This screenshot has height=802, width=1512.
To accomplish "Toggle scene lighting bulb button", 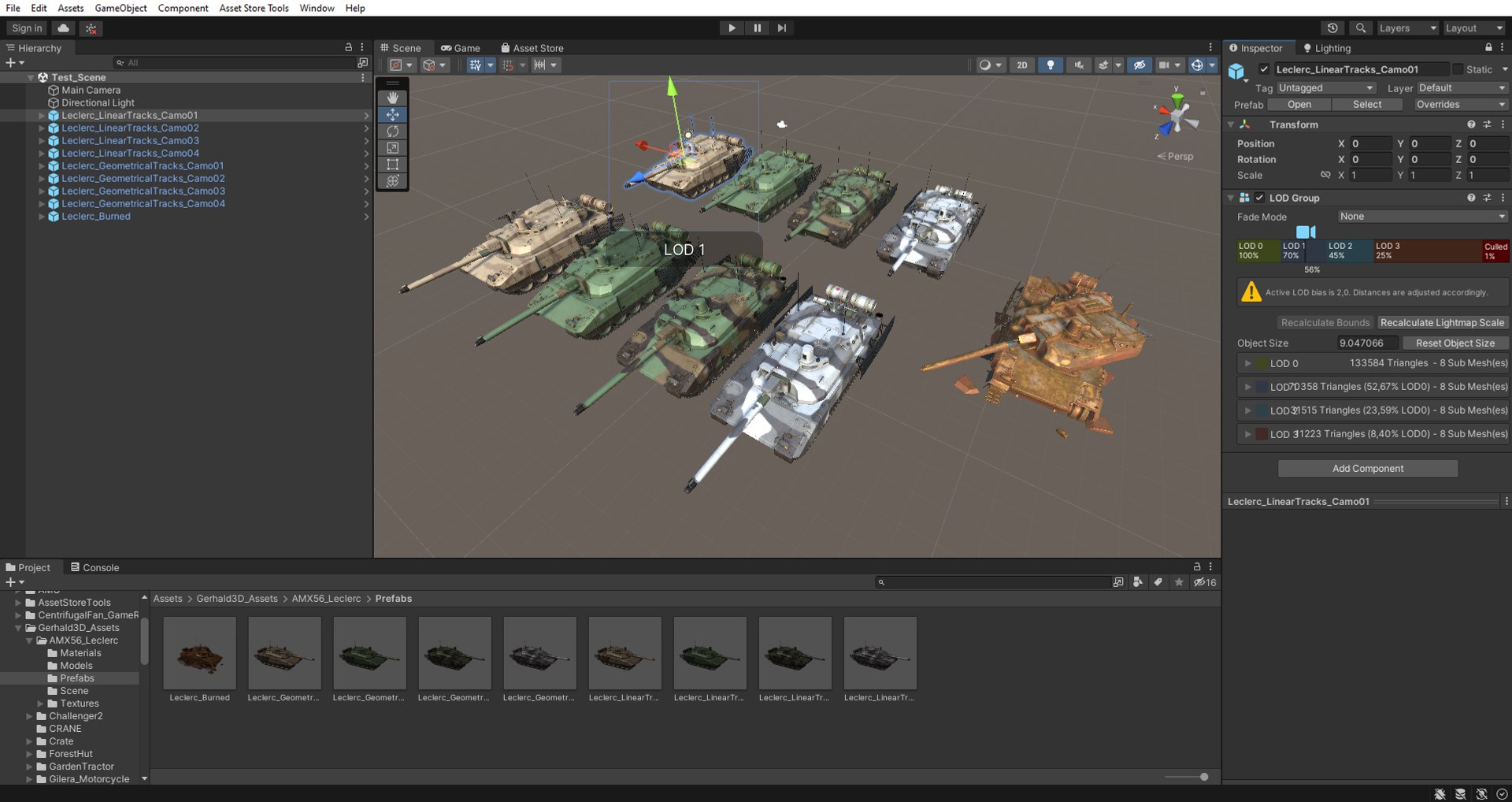I will [x=1051, y=65].
